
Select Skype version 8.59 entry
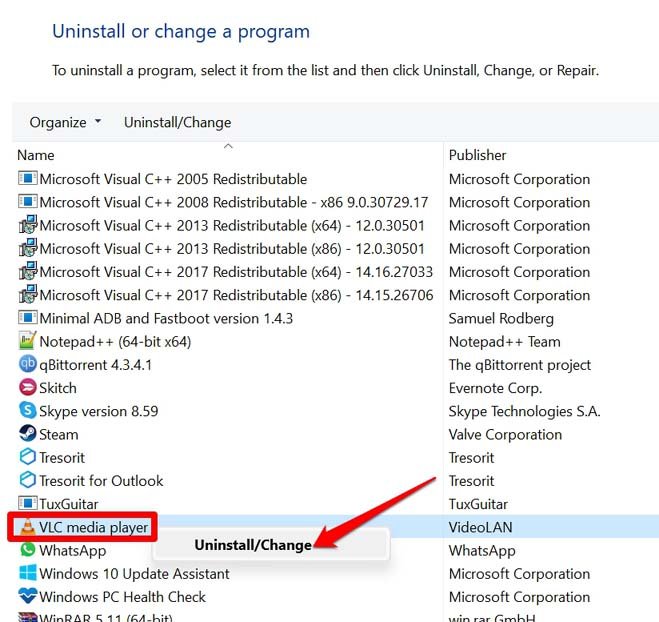99,411
